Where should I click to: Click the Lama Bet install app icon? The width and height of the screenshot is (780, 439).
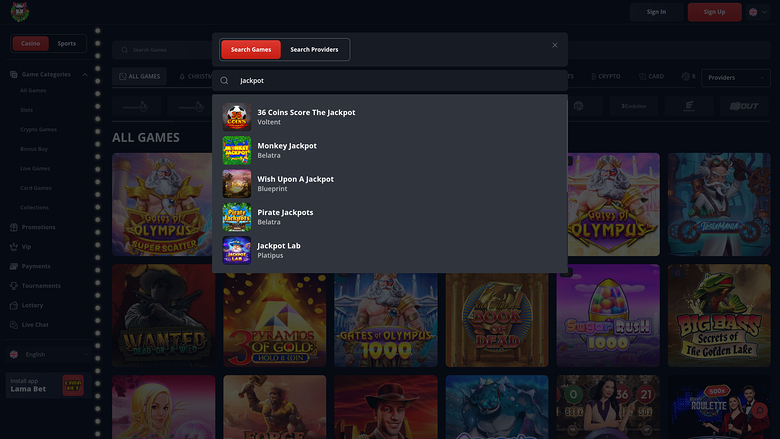[73, 385]
